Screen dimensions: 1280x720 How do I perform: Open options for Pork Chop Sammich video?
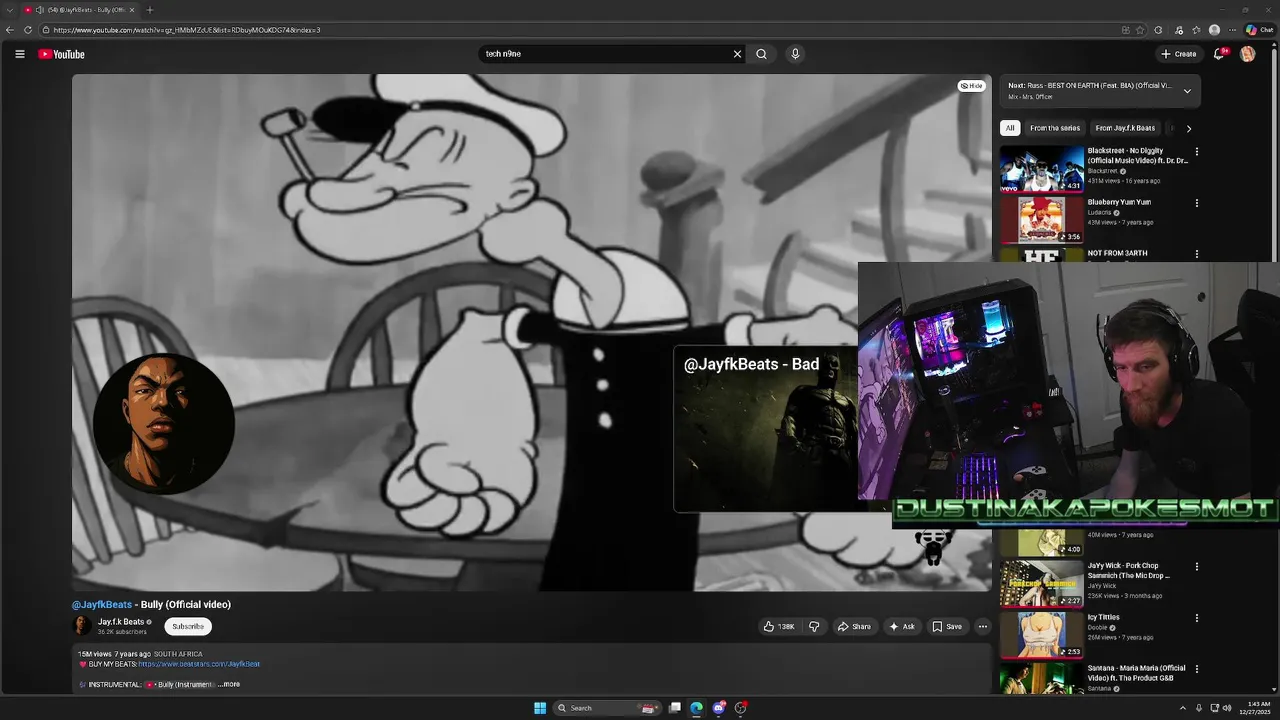pyautogui.click(x=1196, y=567)
